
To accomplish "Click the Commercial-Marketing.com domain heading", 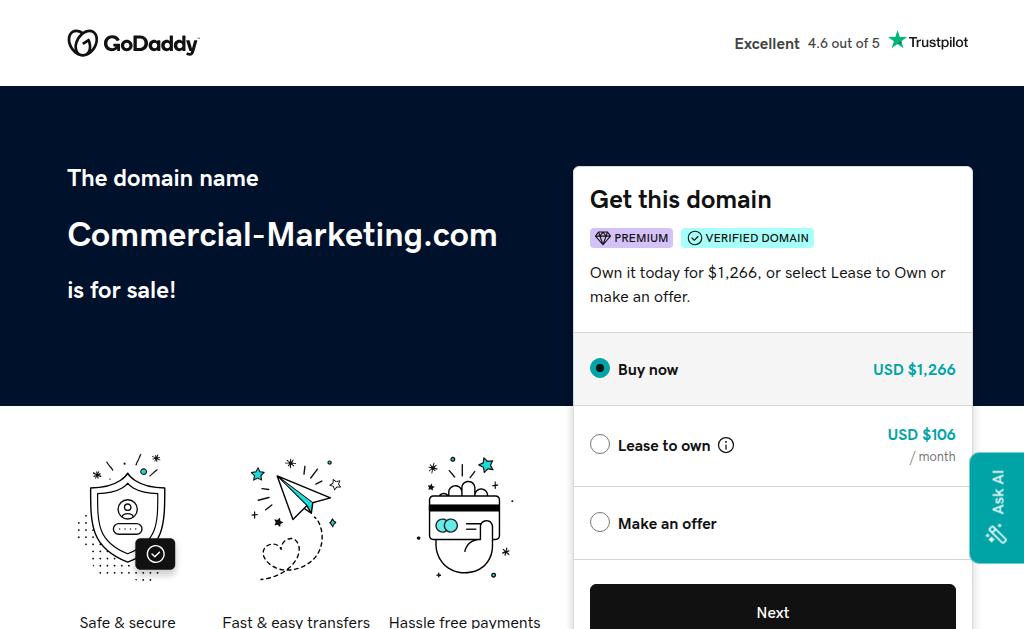I will [282, 235].
